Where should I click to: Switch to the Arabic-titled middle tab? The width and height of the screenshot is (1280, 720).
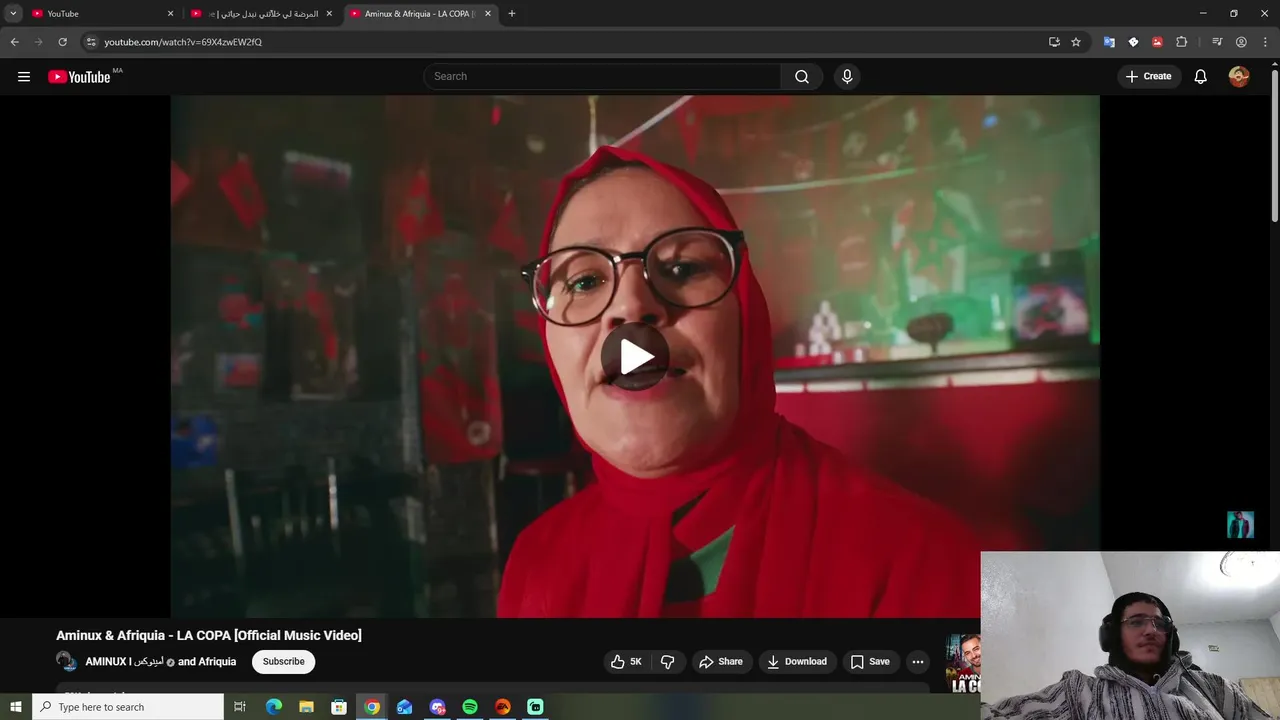click(262, 14)
